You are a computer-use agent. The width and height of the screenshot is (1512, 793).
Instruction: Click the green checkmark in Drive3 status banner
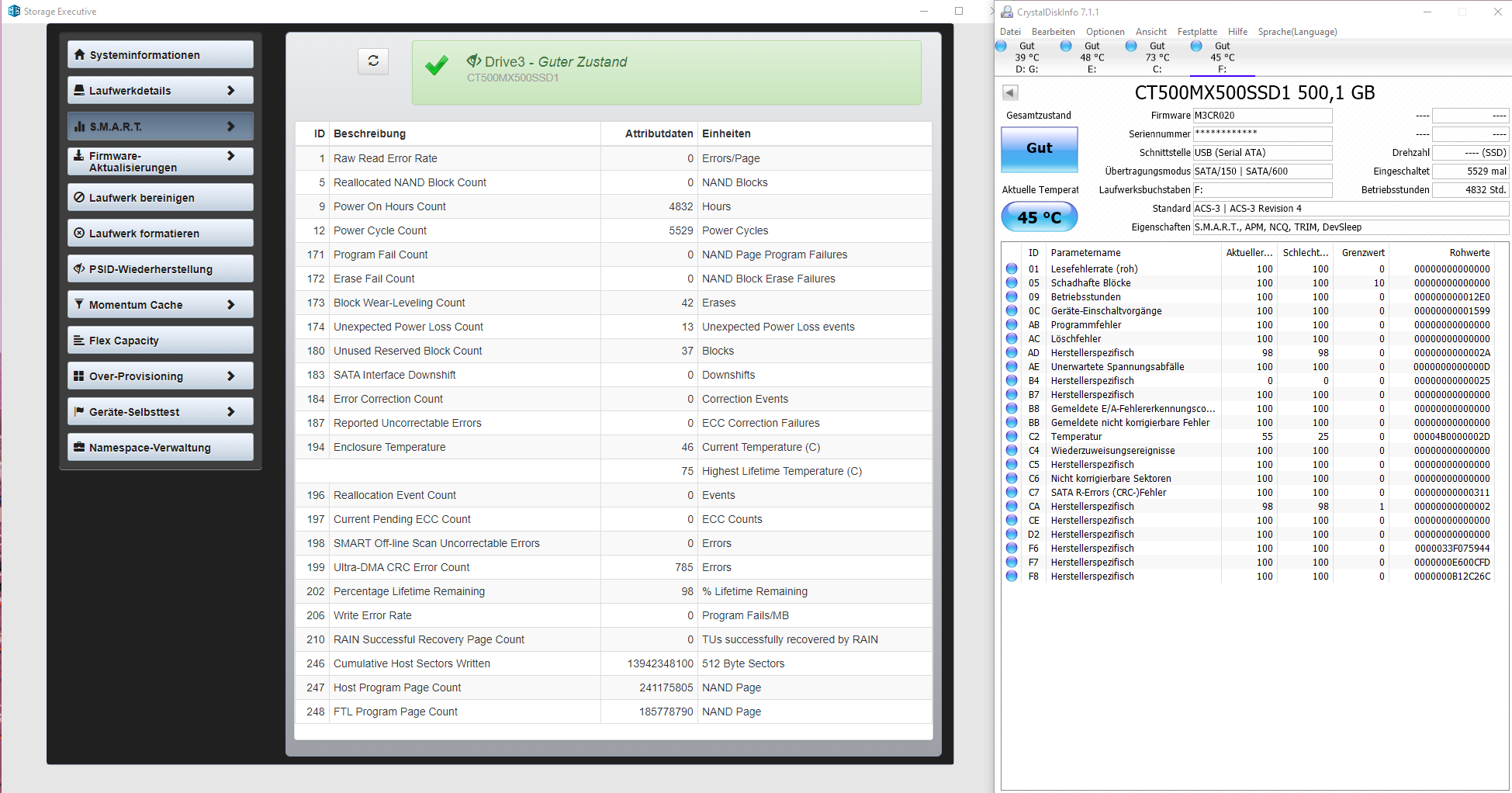[x=437, y=65]
